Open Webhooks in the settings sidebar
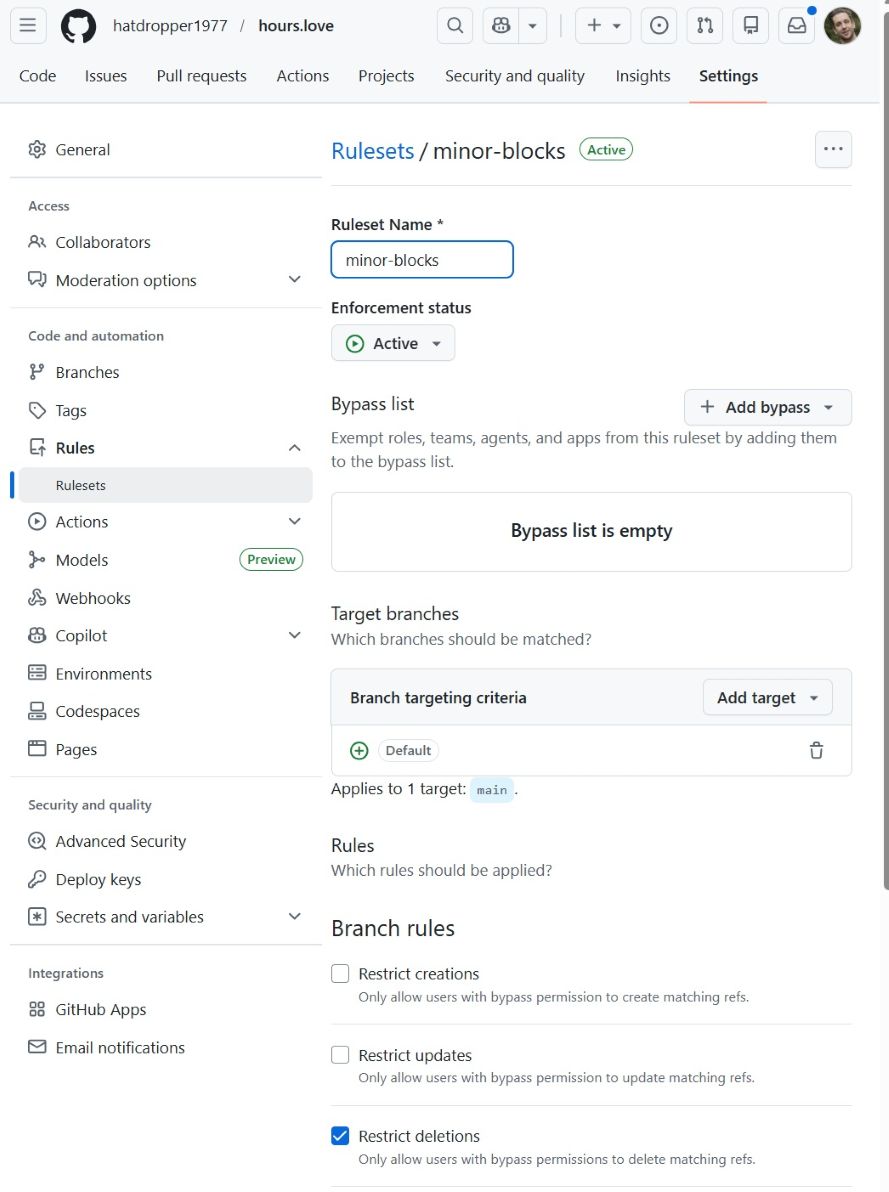The width and height of the screenshot is (889, 1192). [93, 598]
